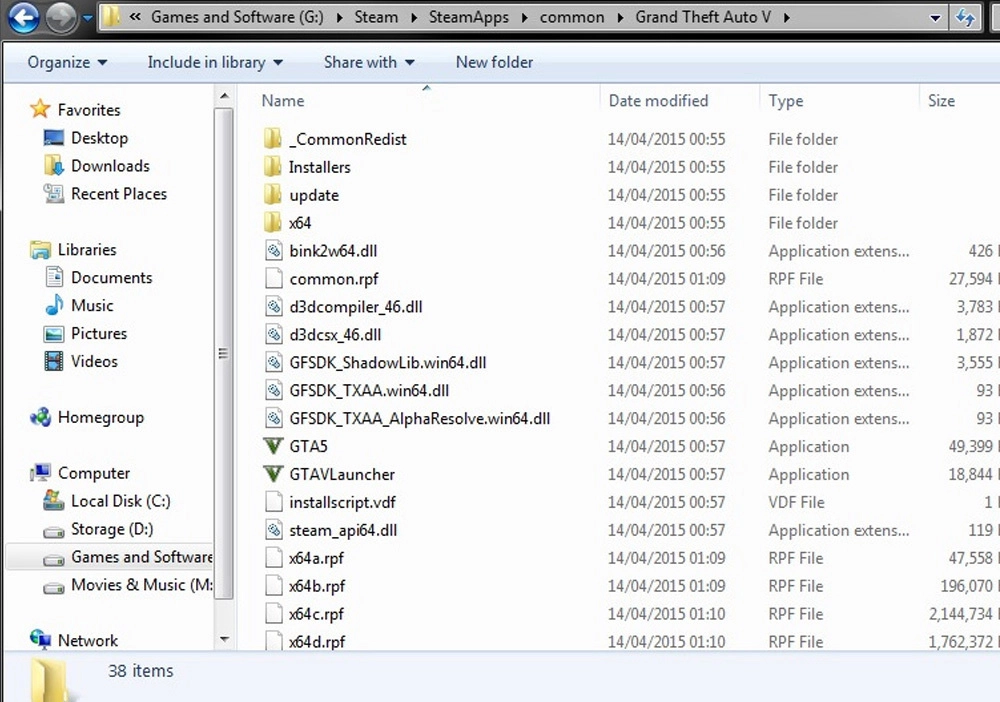Select the x64 folder icon
1000x702 pixels.
273,223
